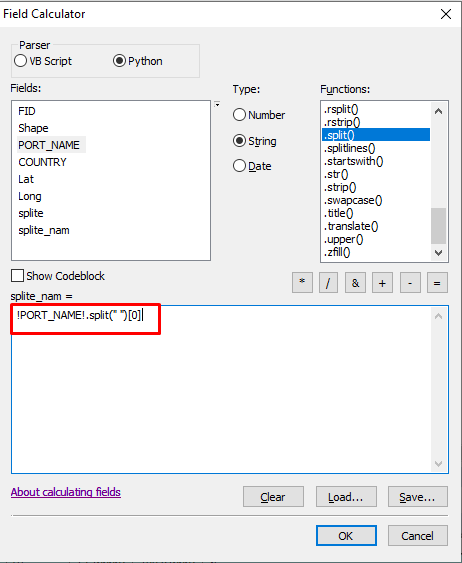Close the Field Calculator dialog with X
462x563 pixels.
(446, 14)
